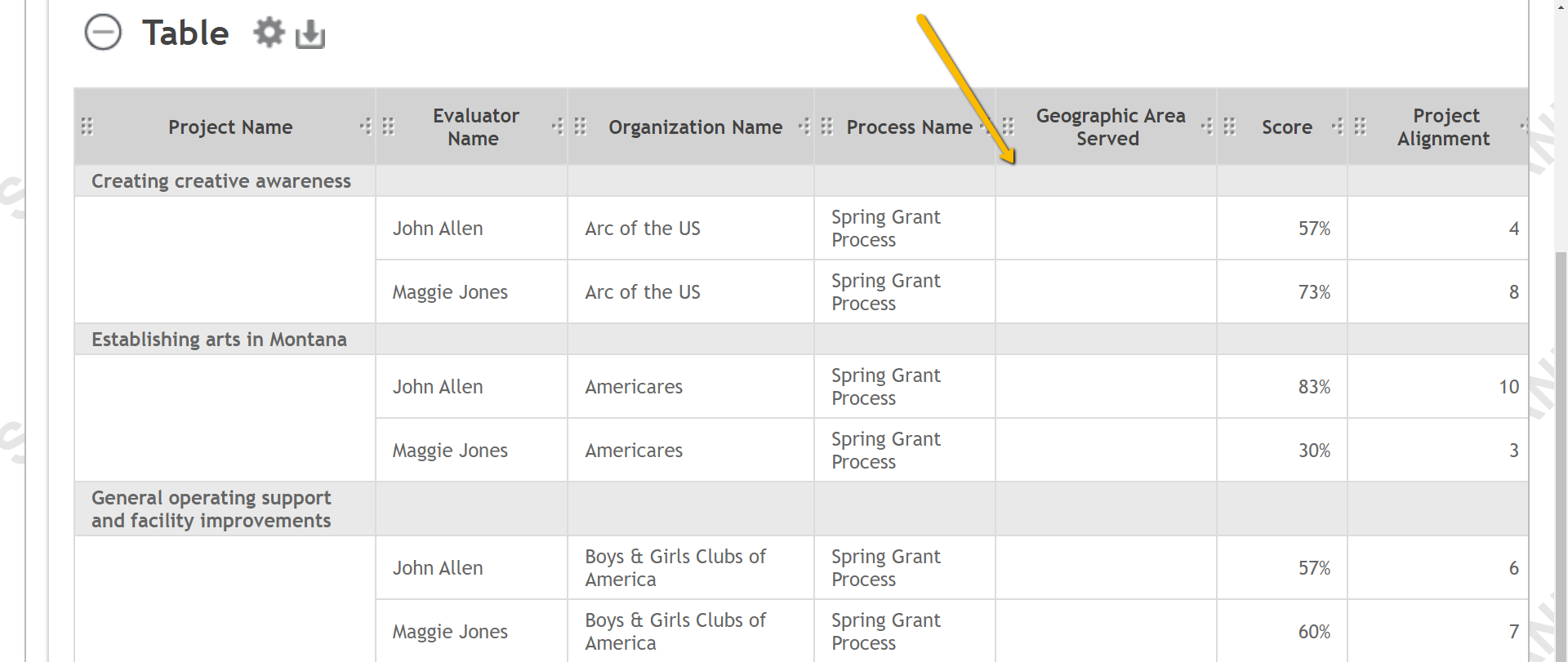Click the 57% score in the alignment 4 row
1568x662 pixels.
(1314, 229)
